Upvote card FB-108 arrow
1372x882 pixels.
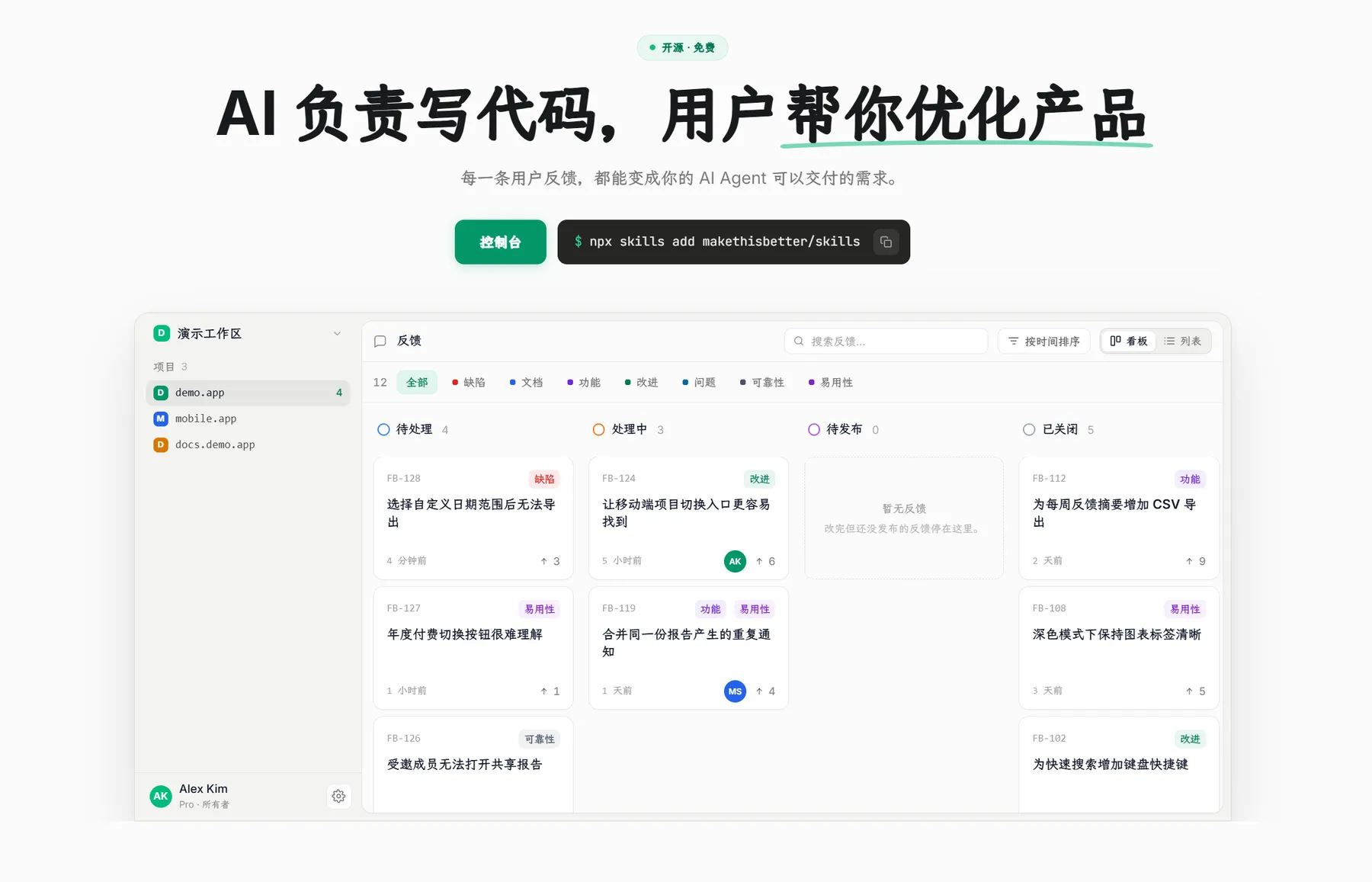click(x=1189, y=691)
